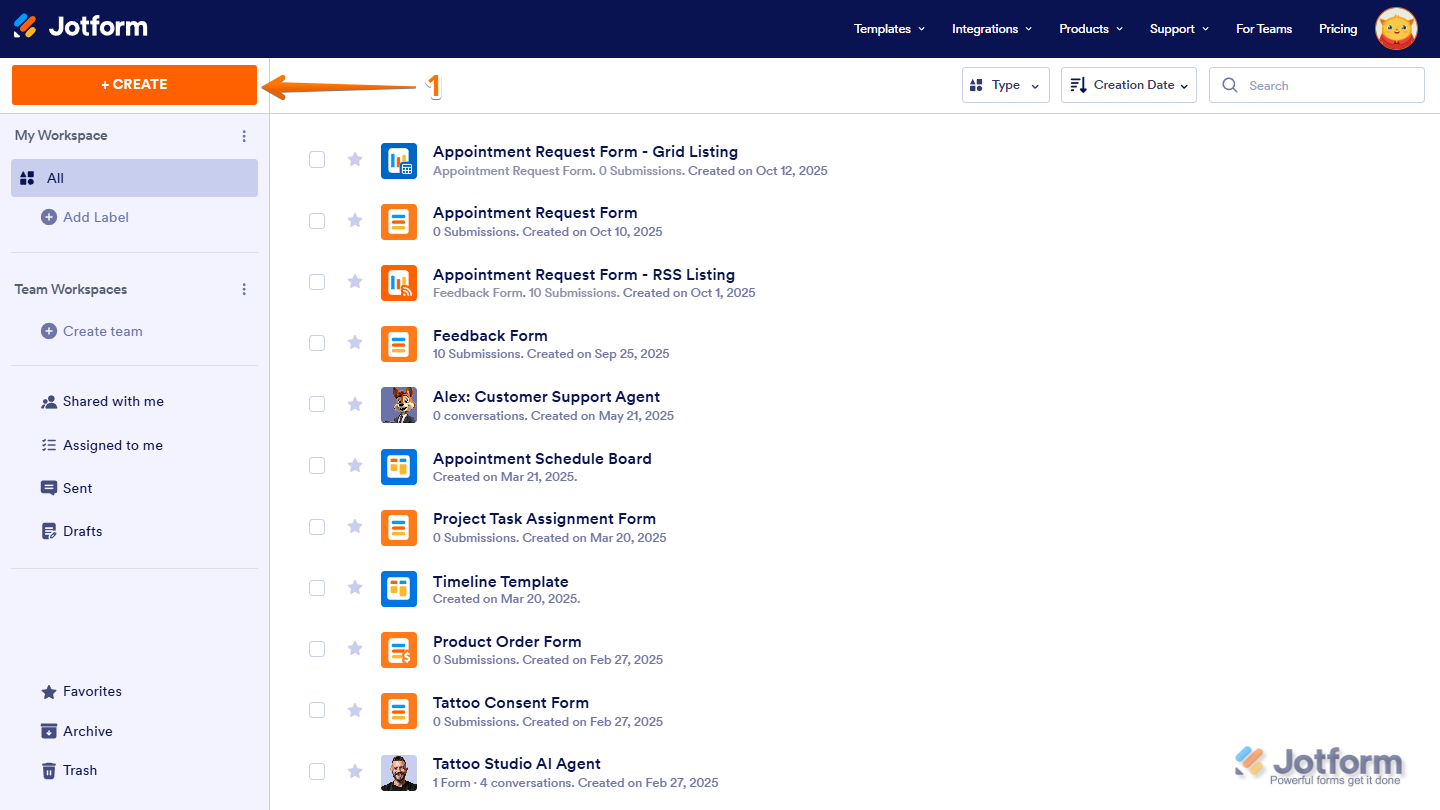Open the Pricing page

(1337, 29)
